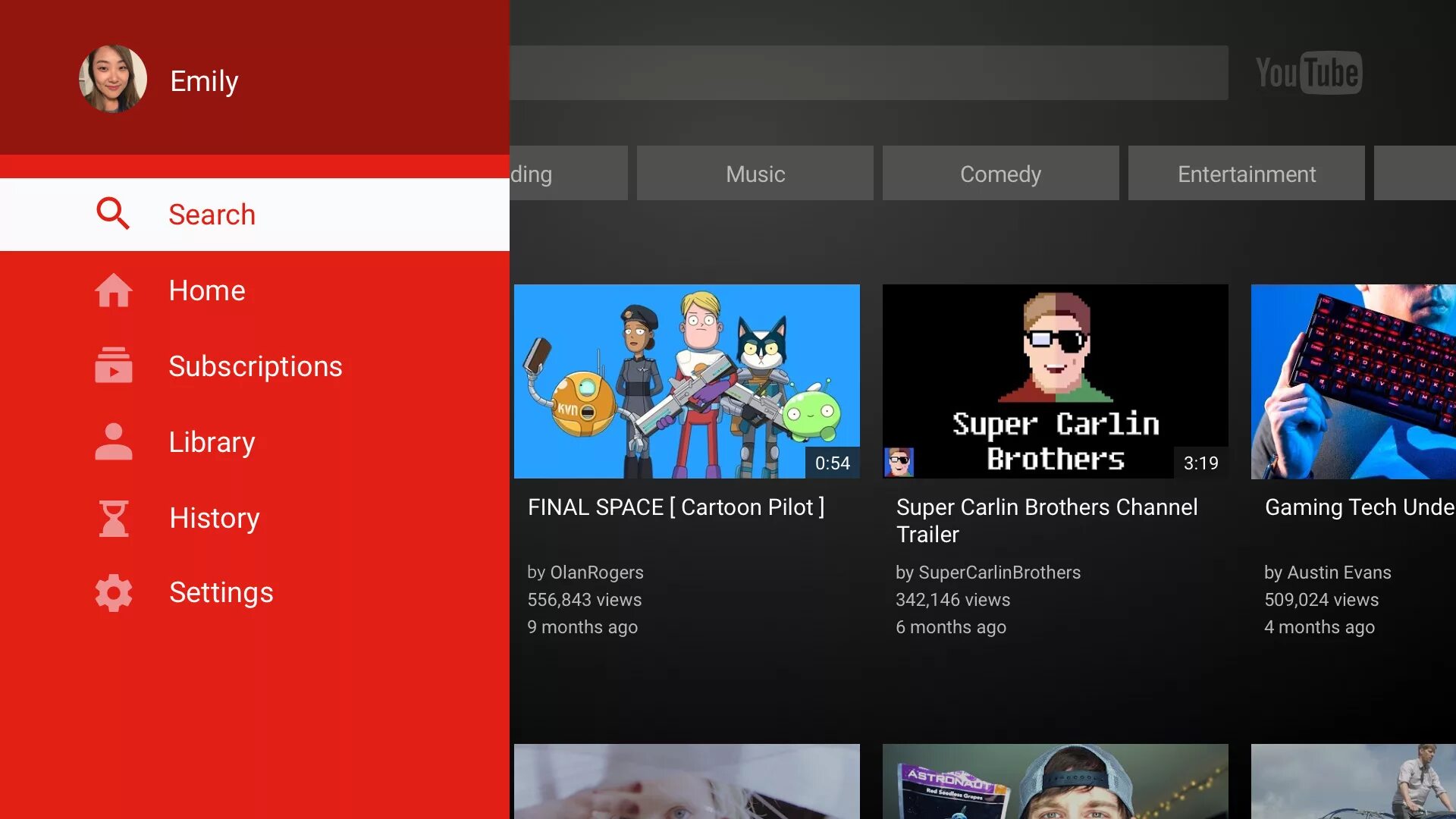The height and width of the screenshot is (819, 1456).
Task: Click the Search menu item
Action: pyautogui.click(x=255, y=214)
